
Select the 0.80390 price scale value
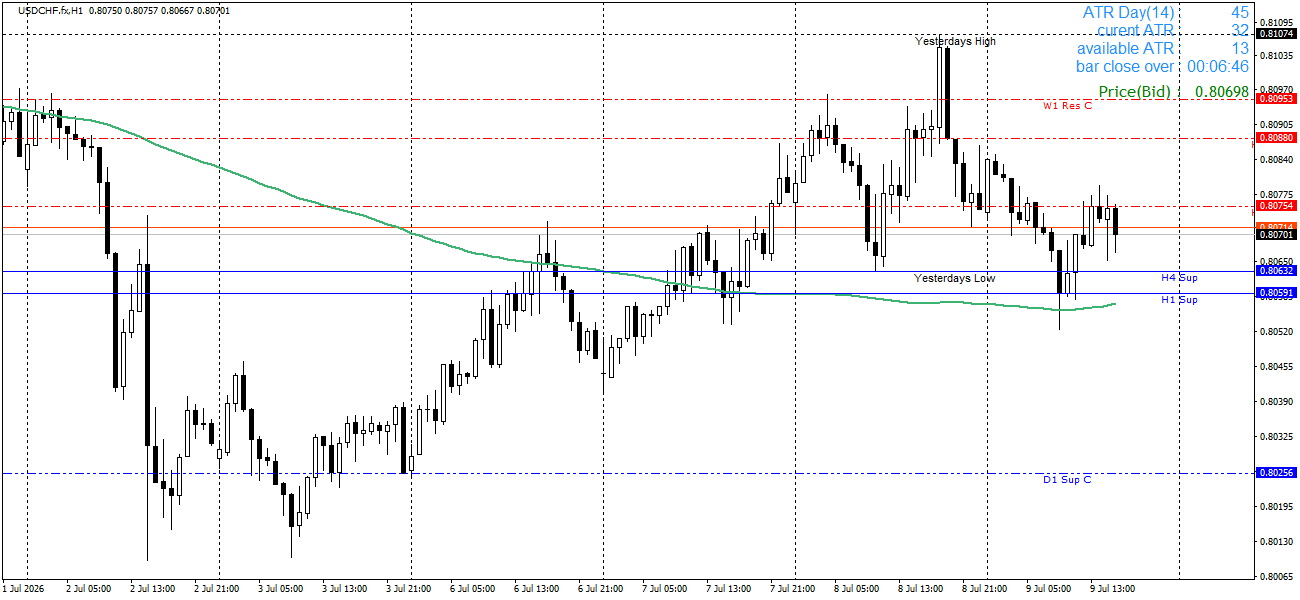(1276, 402)
